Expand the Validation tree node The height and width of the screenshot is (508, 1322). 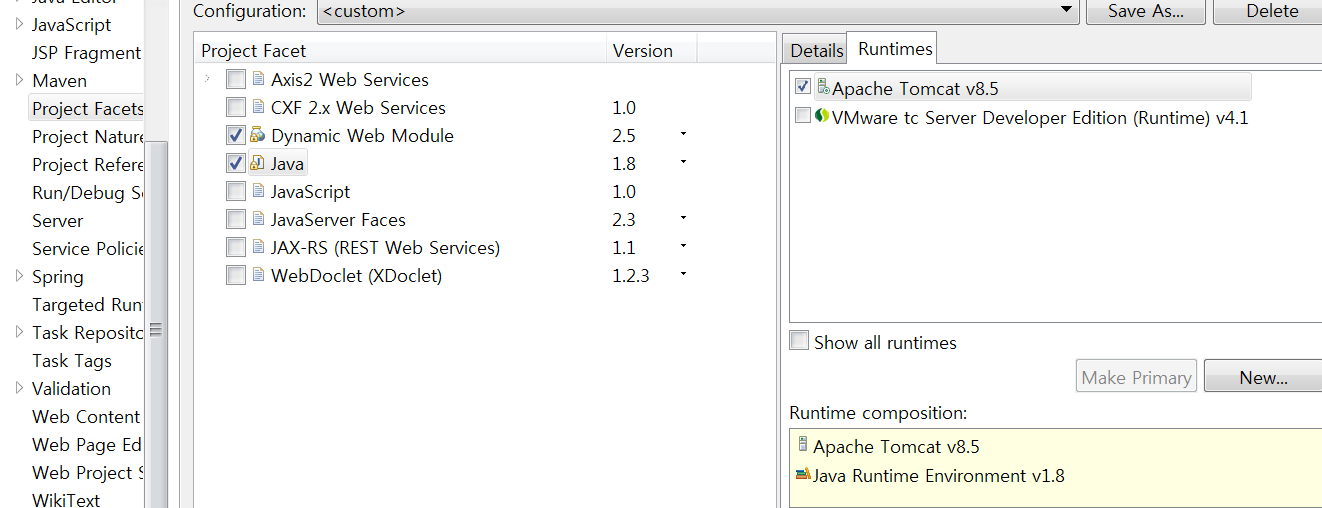pyautogui.click(x=19, y=388)
